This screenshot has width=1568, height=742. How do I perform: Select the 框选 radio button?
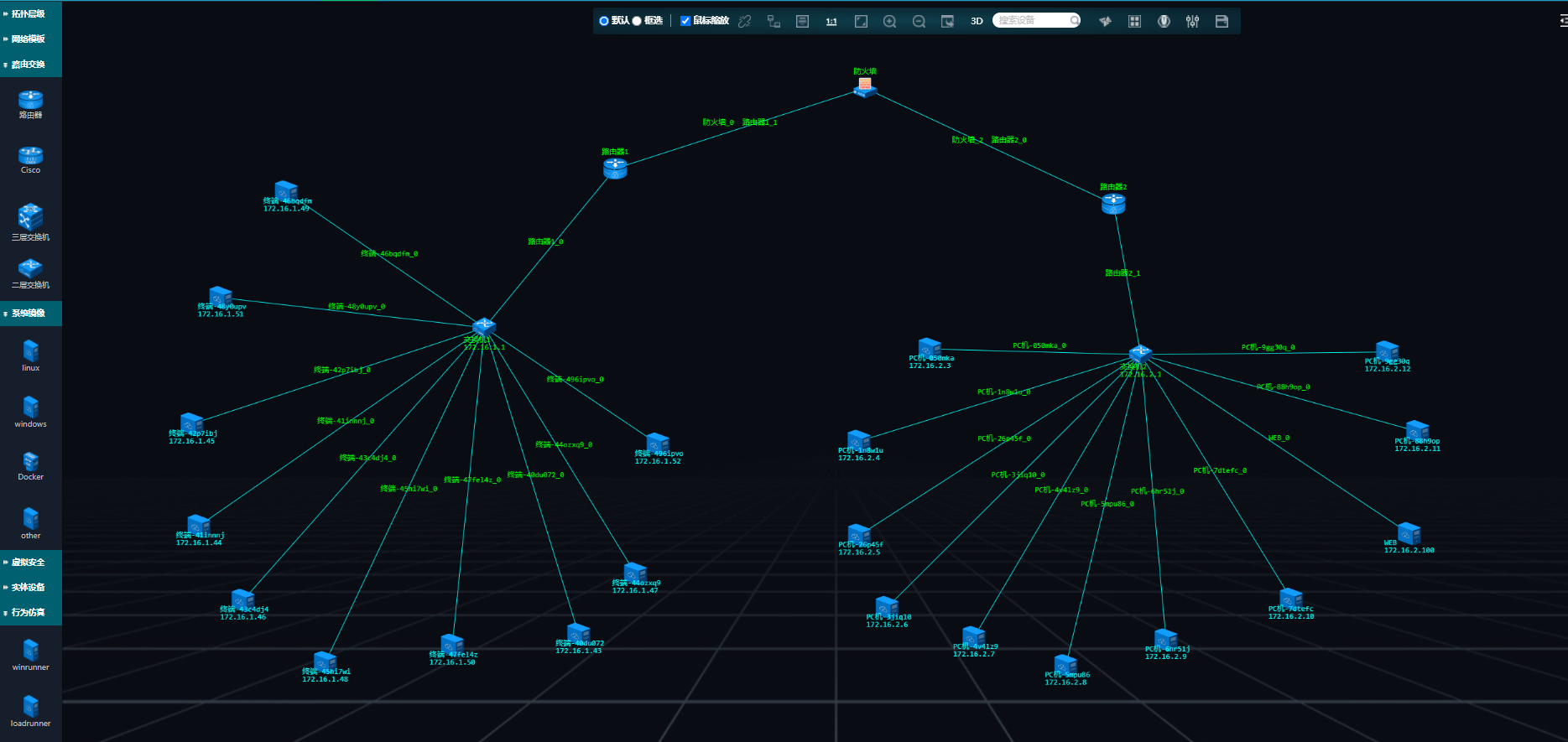[x=637, y=21]
